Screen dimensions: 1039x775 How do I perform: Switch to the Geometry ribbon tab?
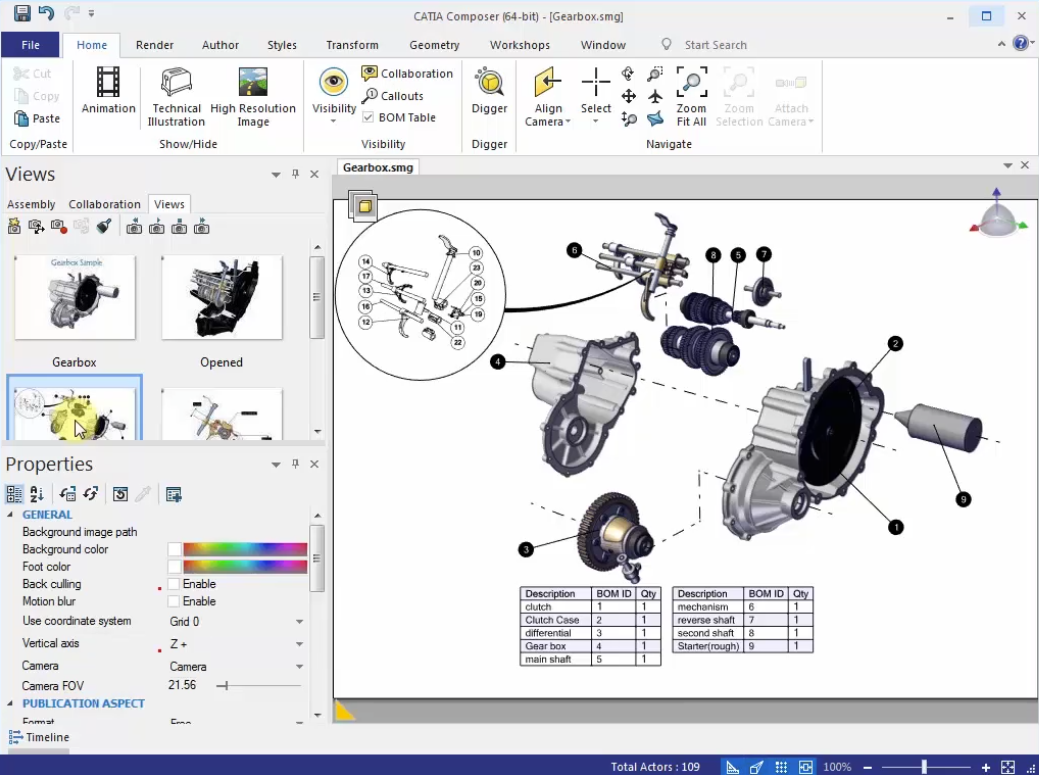click(434, 44)
